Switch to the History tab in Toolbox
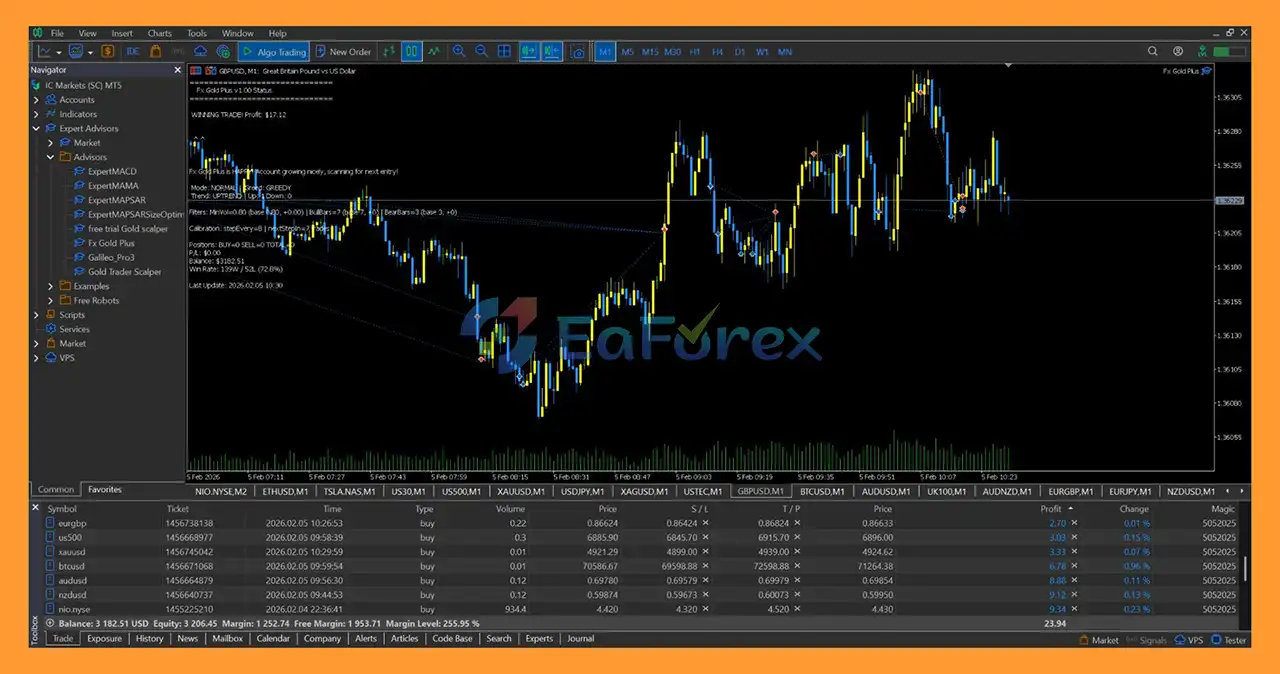1280x674 pixels. pos(149,638)
